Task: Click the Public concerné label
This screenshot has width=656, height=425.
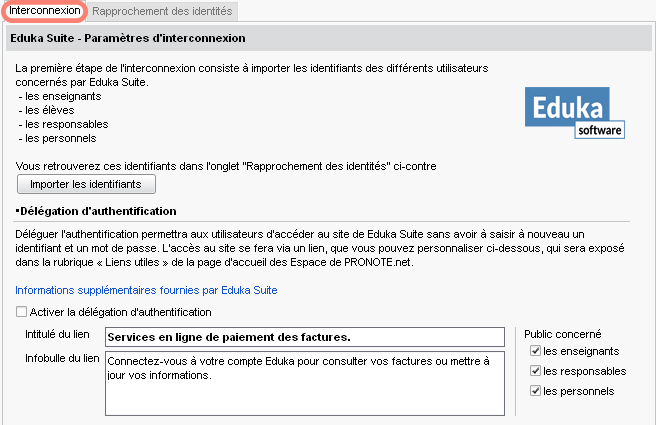Action: click(563, 334)
